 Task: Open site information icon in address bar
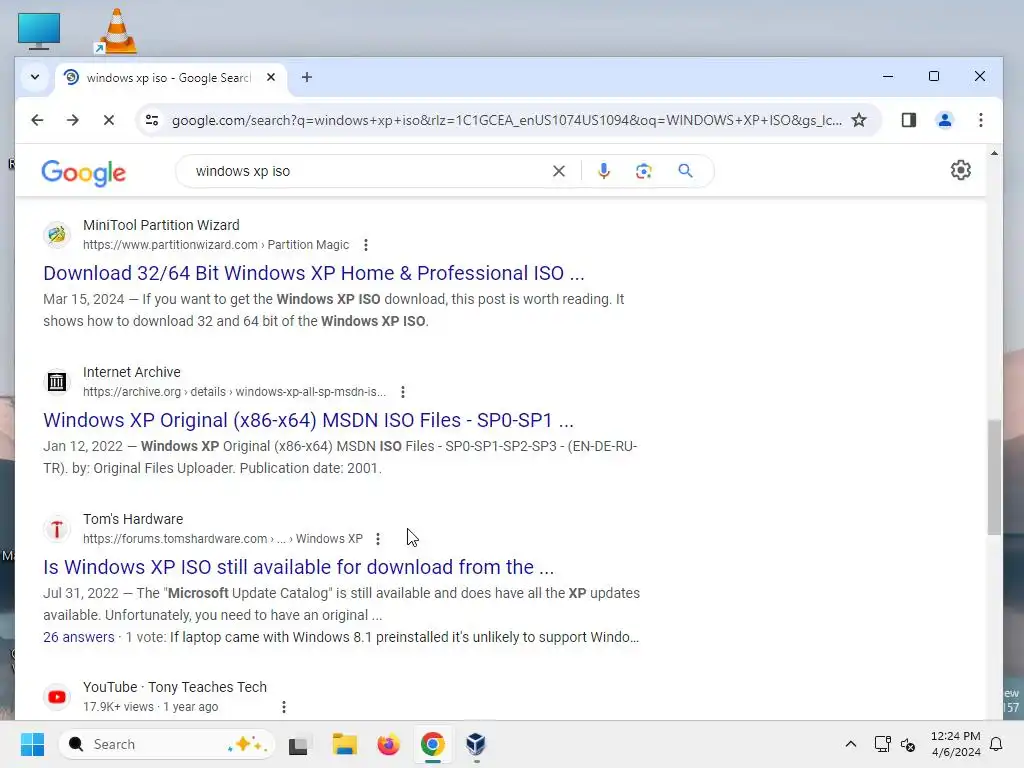click(x=152, y=120)
